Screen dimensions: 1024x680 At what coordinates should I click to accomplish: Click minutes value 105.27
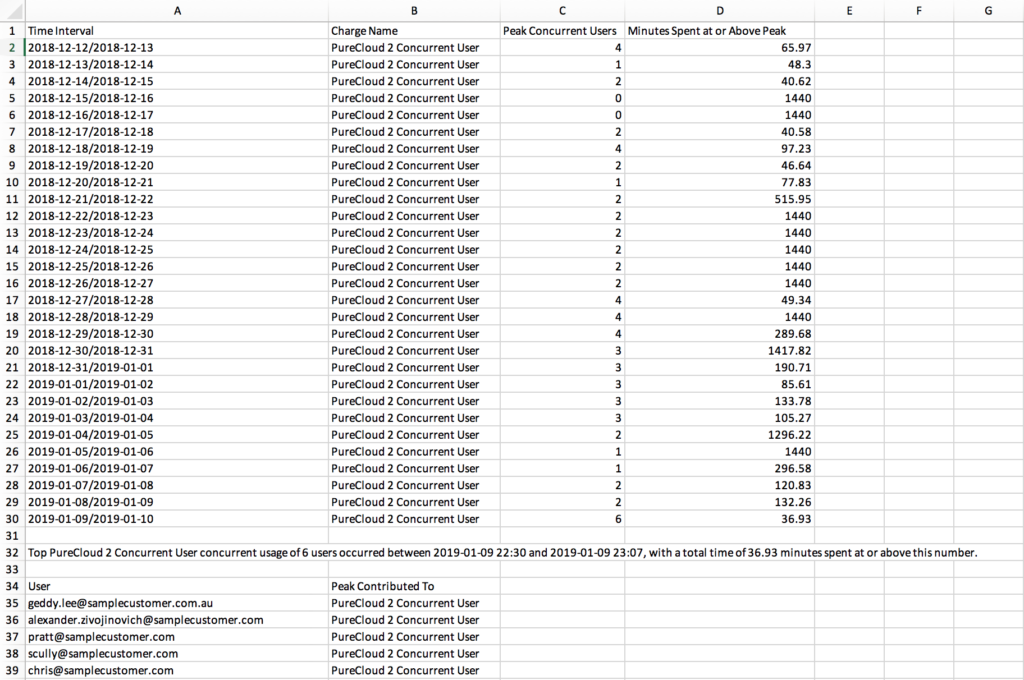[x=720, y=418]
